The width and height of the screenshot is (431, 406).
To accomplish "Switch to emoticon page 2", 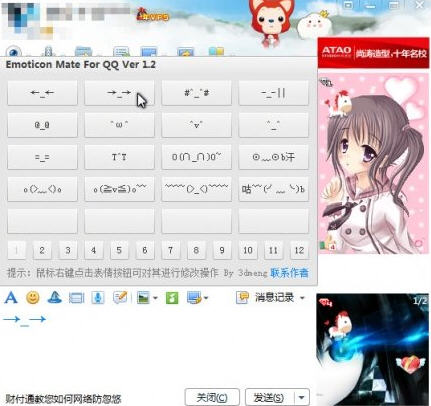I will [42, 250].
